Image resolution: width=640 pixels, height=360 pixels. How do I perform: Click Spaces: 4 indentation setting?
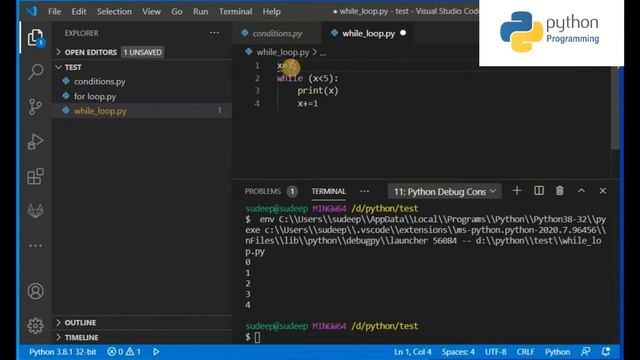(458, 352)
